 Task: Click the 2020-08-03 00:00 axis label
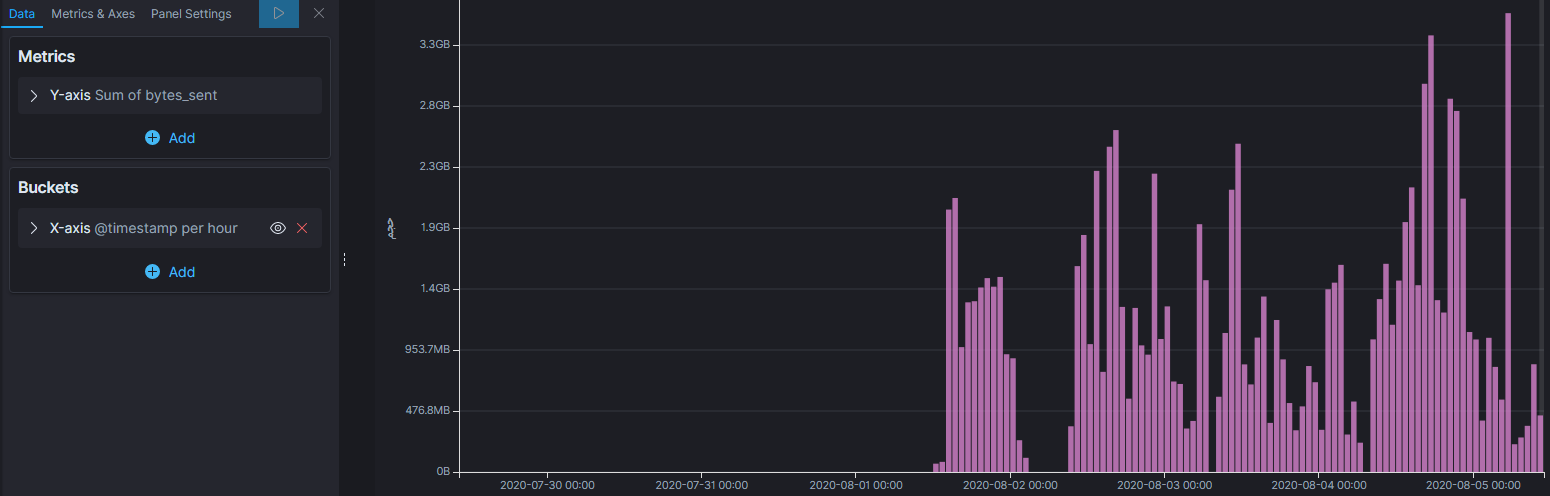point(1164,485)
